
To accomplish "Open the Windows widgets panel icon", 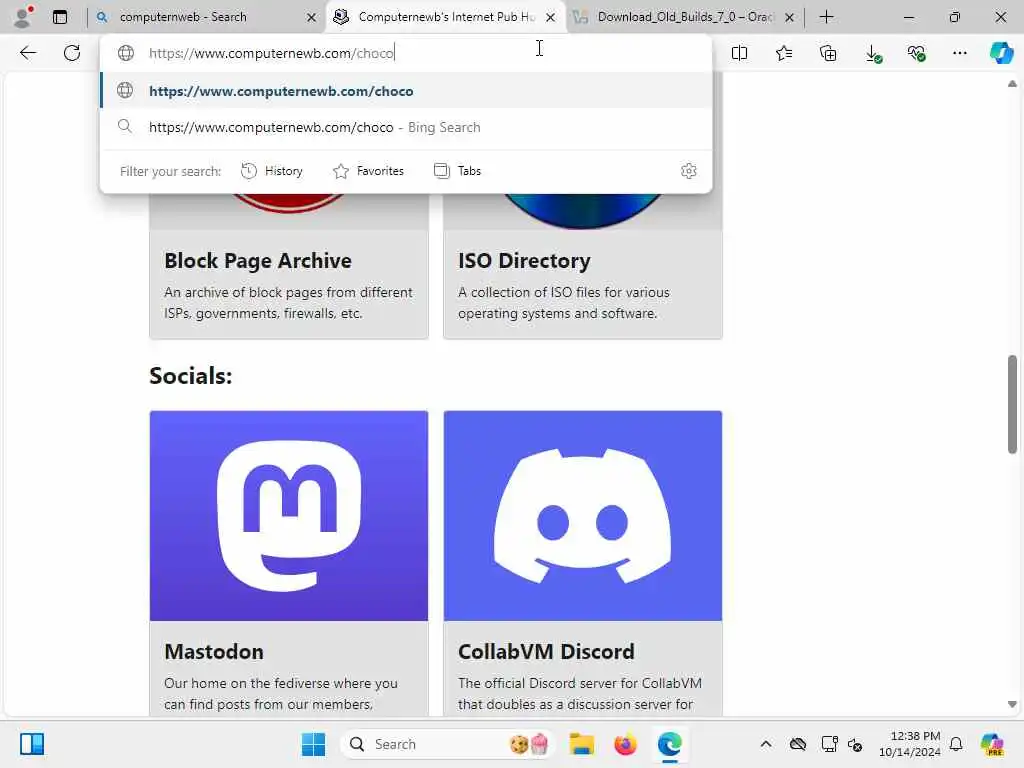I will [x=31, y=744].
